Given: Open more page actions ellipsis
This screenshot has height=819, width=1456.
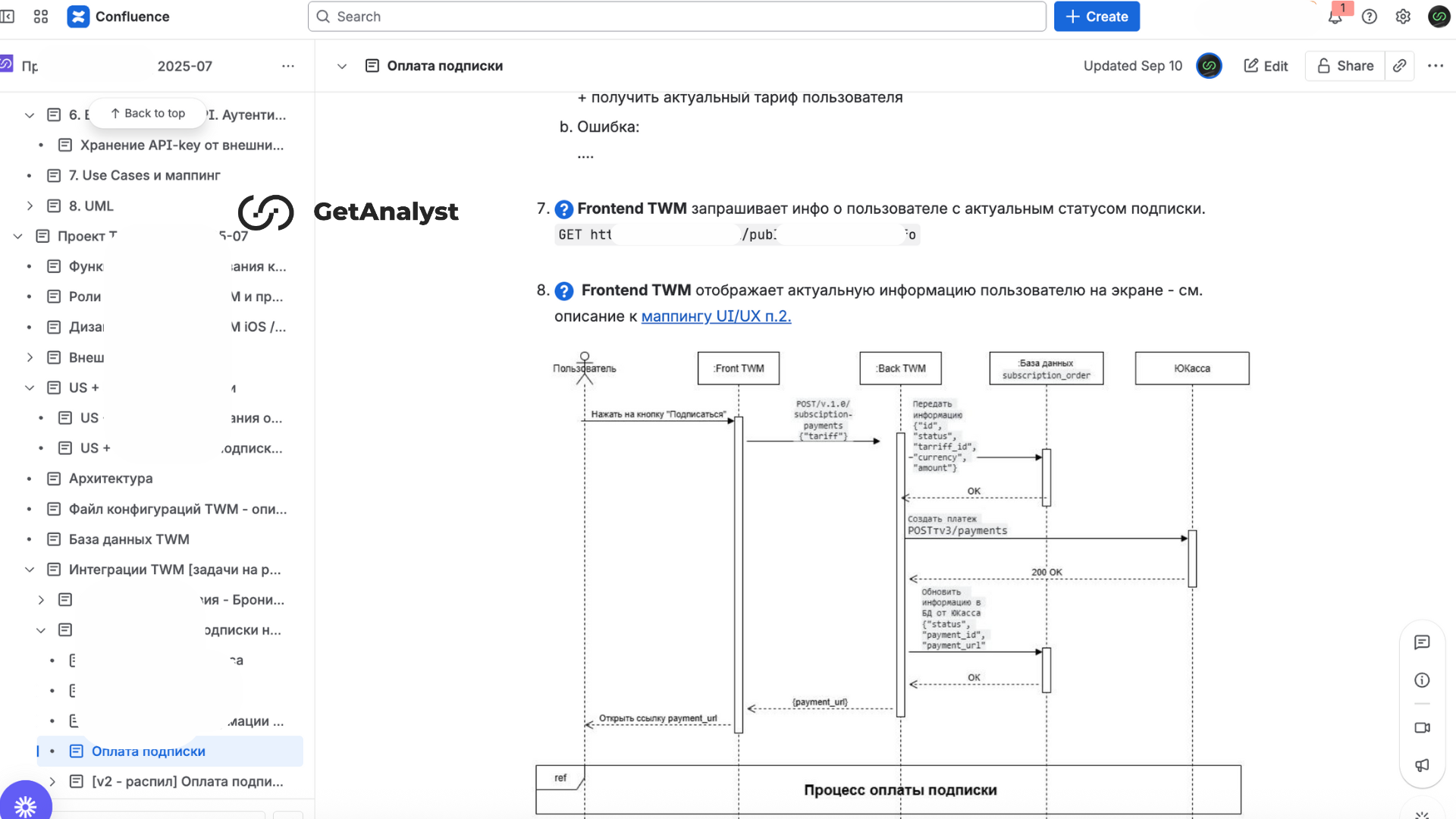Looking at the screenshot, I should [1435, 66].
